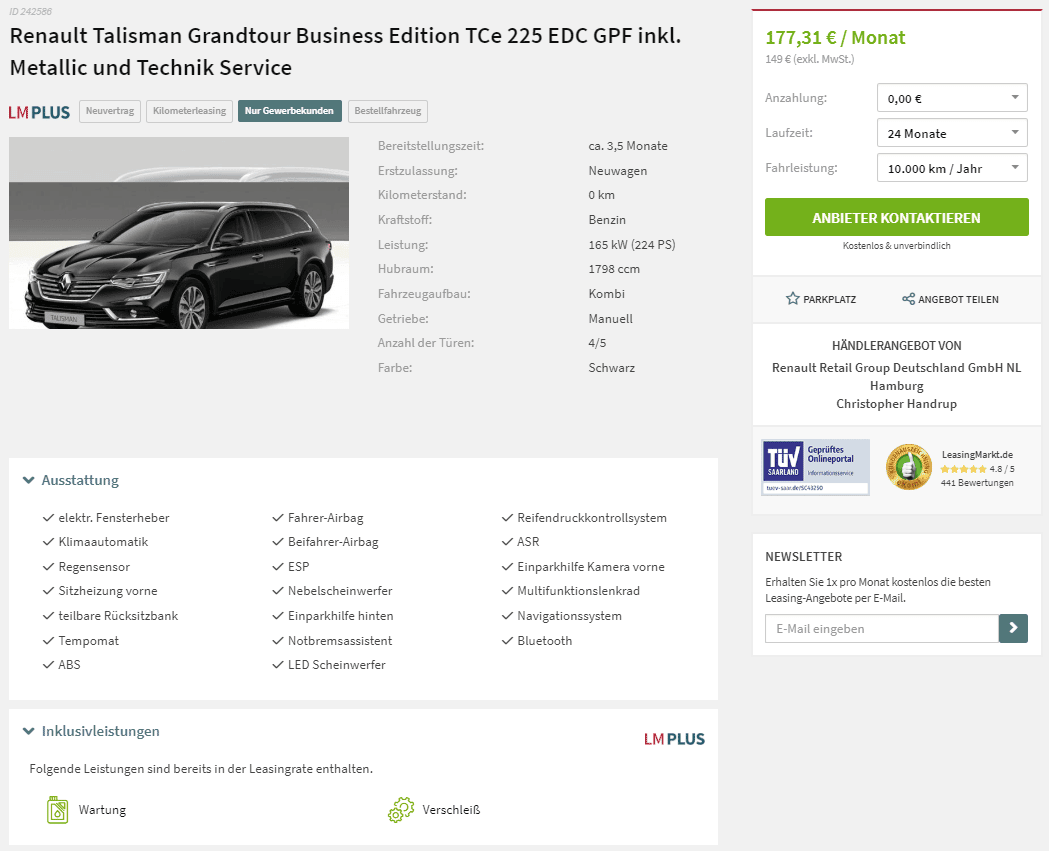Click the Bestellfahrzeug tag
1049x851 pixels.
(x=387, y=111)
